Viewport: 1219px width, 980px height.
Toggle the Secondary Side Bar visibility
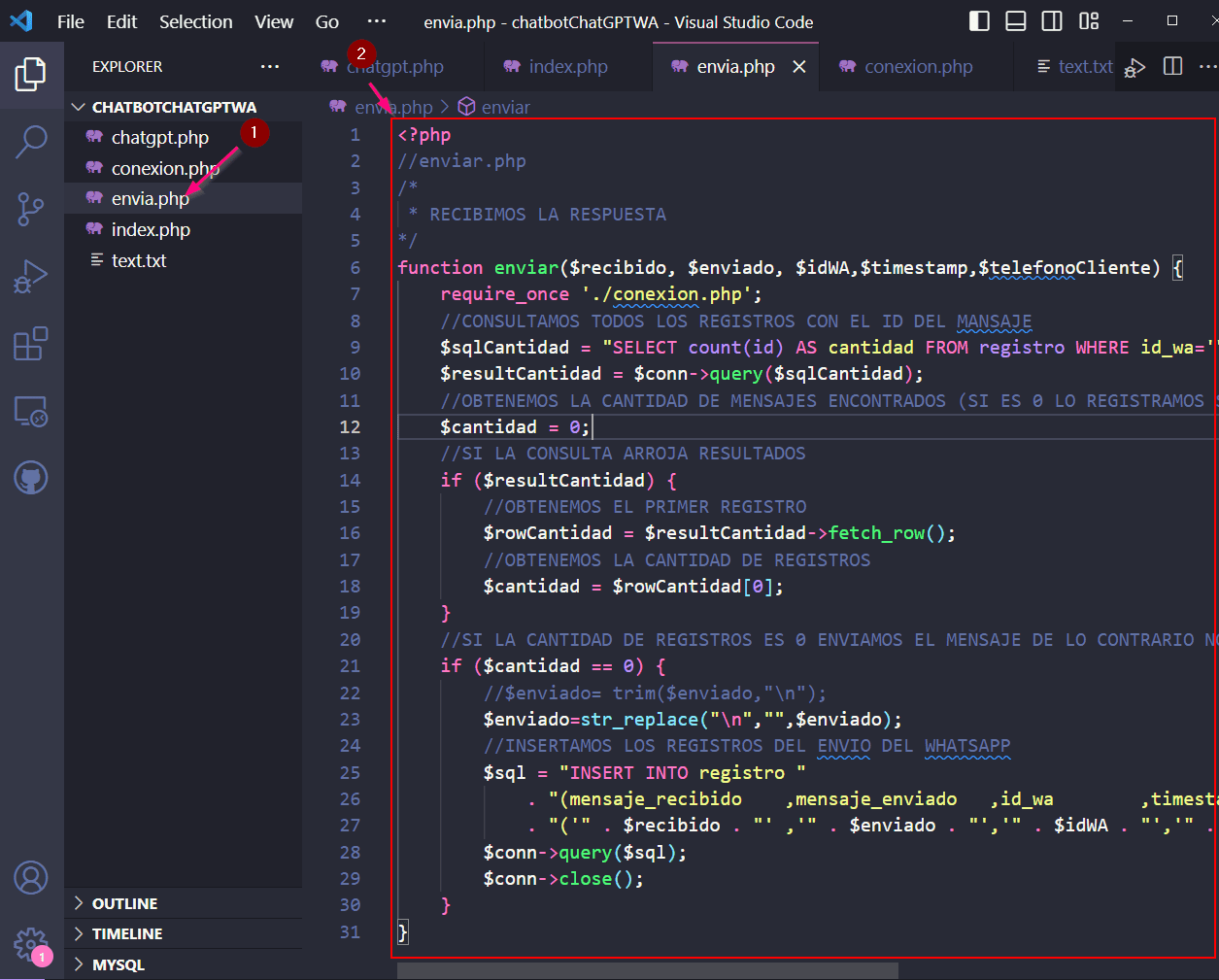point(1051,20)
